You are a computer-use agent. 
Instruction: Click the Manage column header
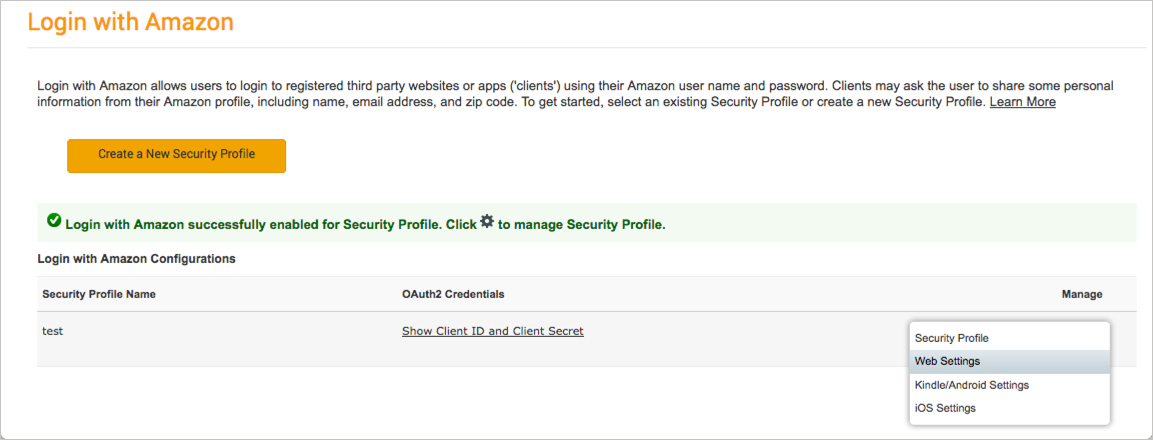pyautogui.click(x=1081, y=294)
